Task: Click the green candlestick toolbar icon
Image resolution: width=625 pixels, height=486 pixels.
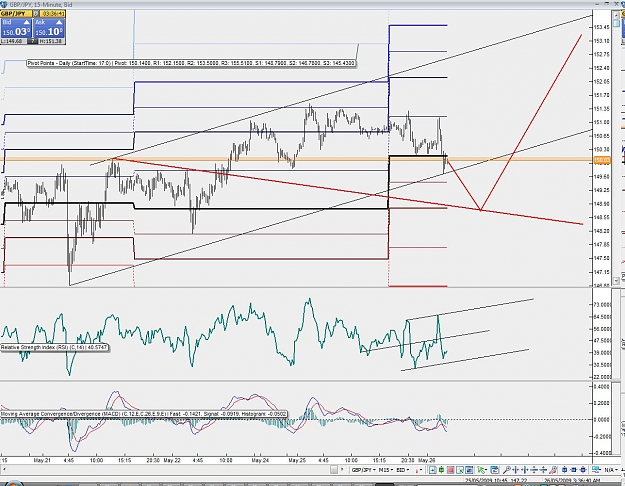Action: [x=441, y=470]
